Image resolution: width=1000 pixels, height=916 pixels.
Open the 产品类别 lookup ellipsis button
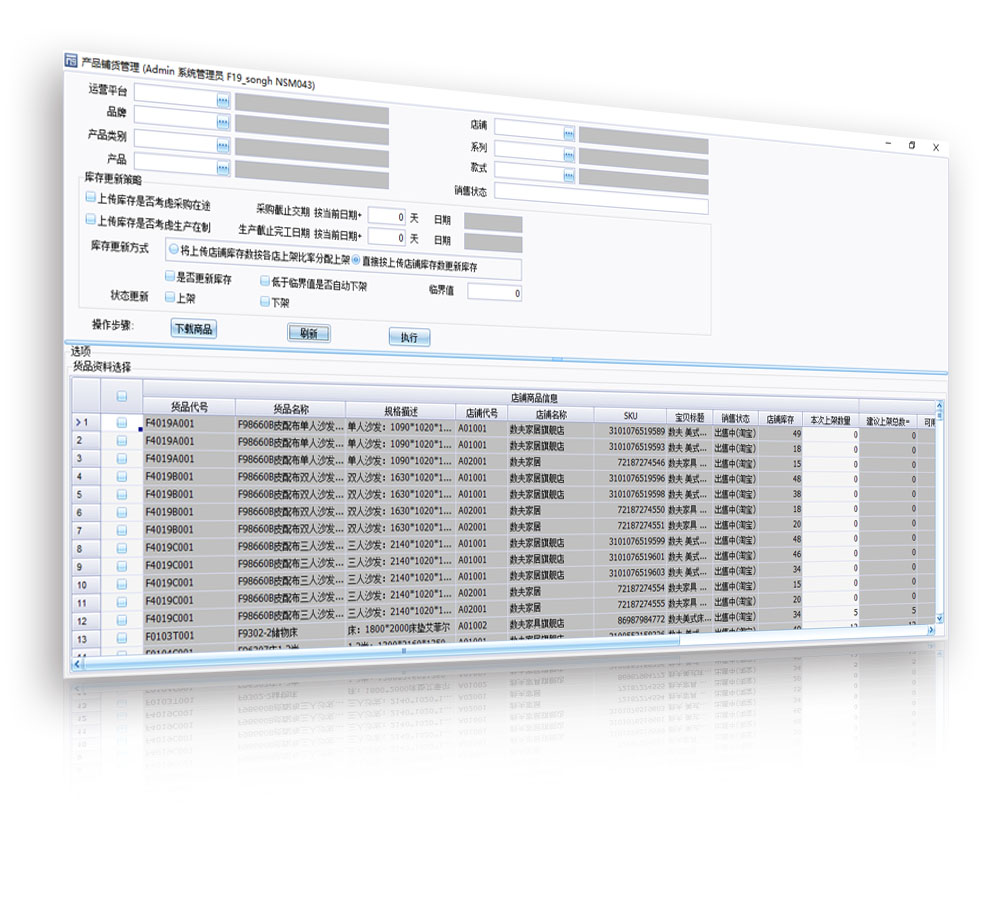click(x=223, y=142)
